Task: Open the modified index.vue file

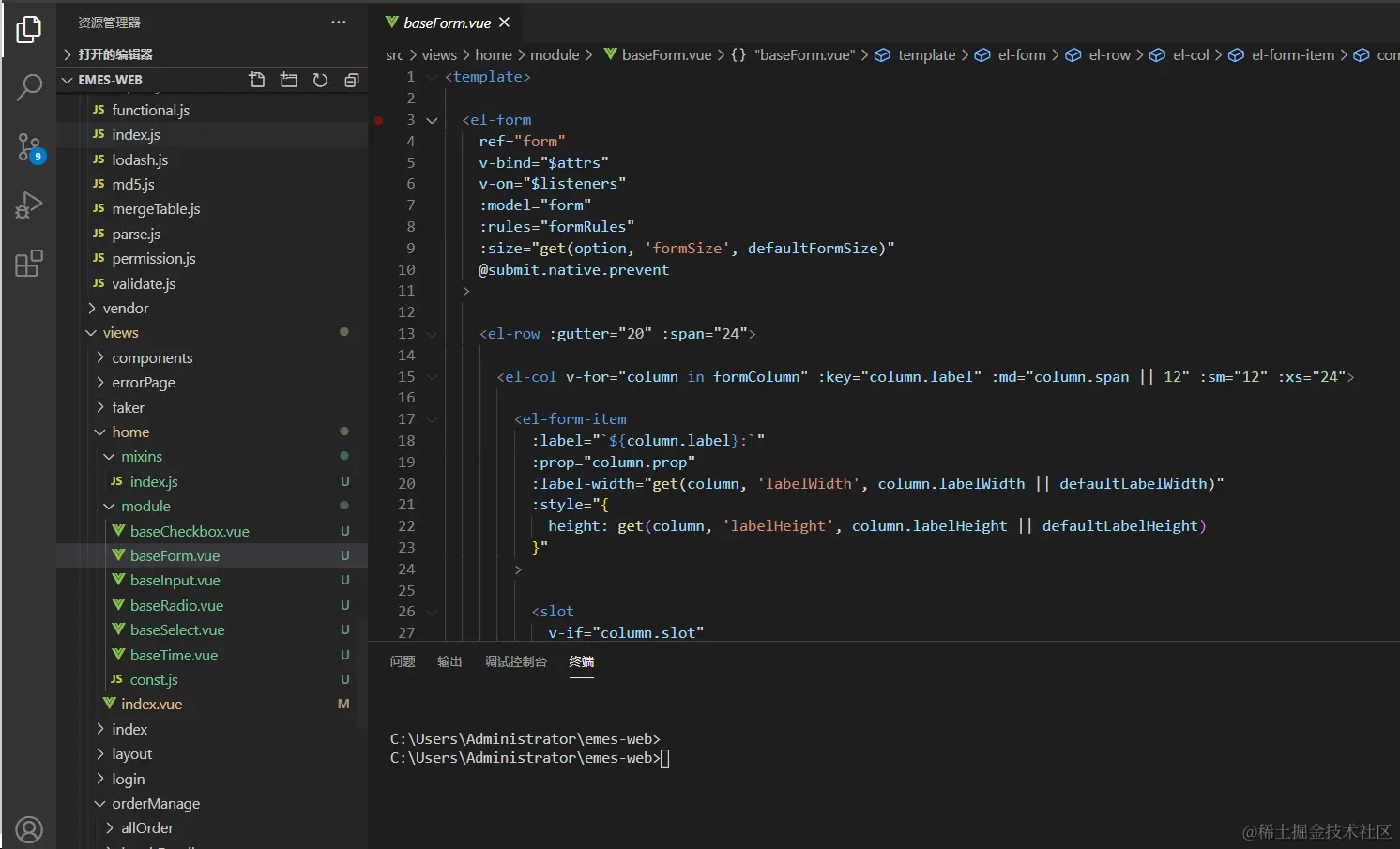Action: coord(213,705)
